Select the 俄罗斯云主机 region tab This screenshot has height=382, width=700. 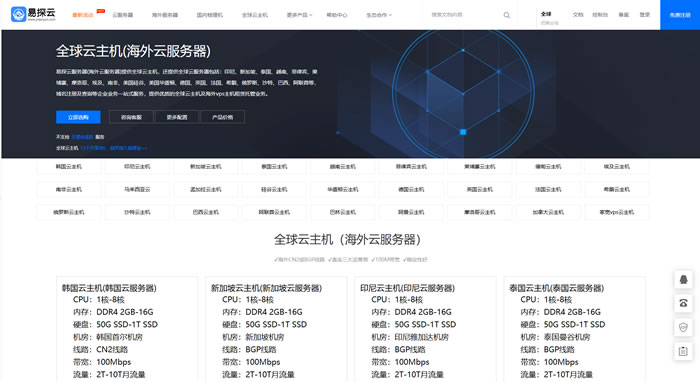click(69, 212)
